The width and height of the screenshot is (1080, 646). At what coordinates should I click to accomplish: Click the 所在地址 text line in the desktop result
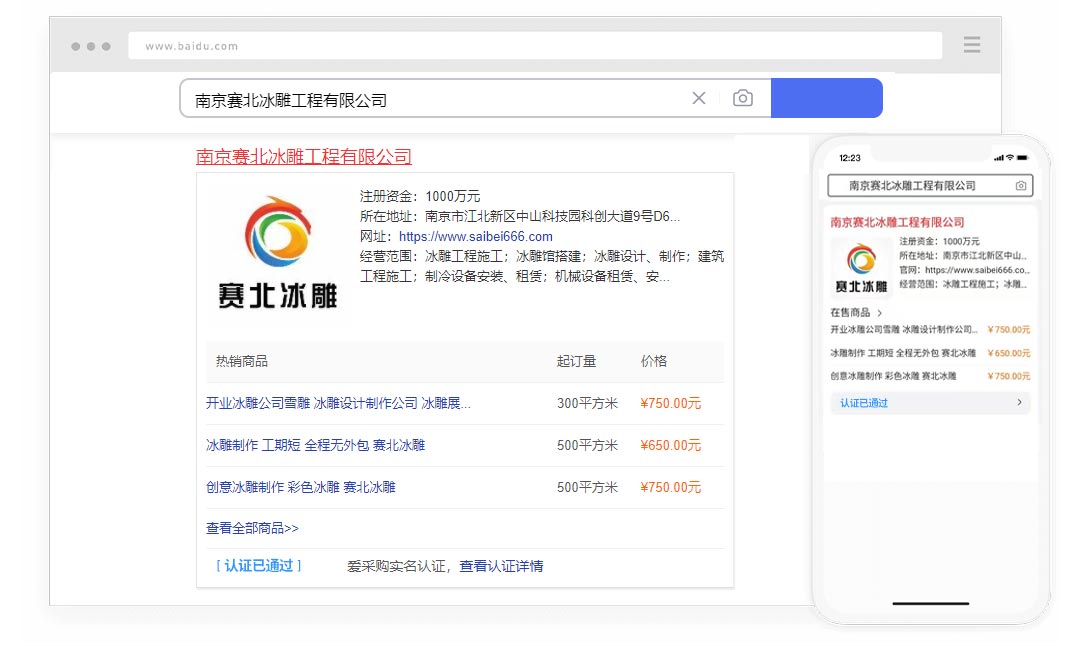tap(519, 216)
